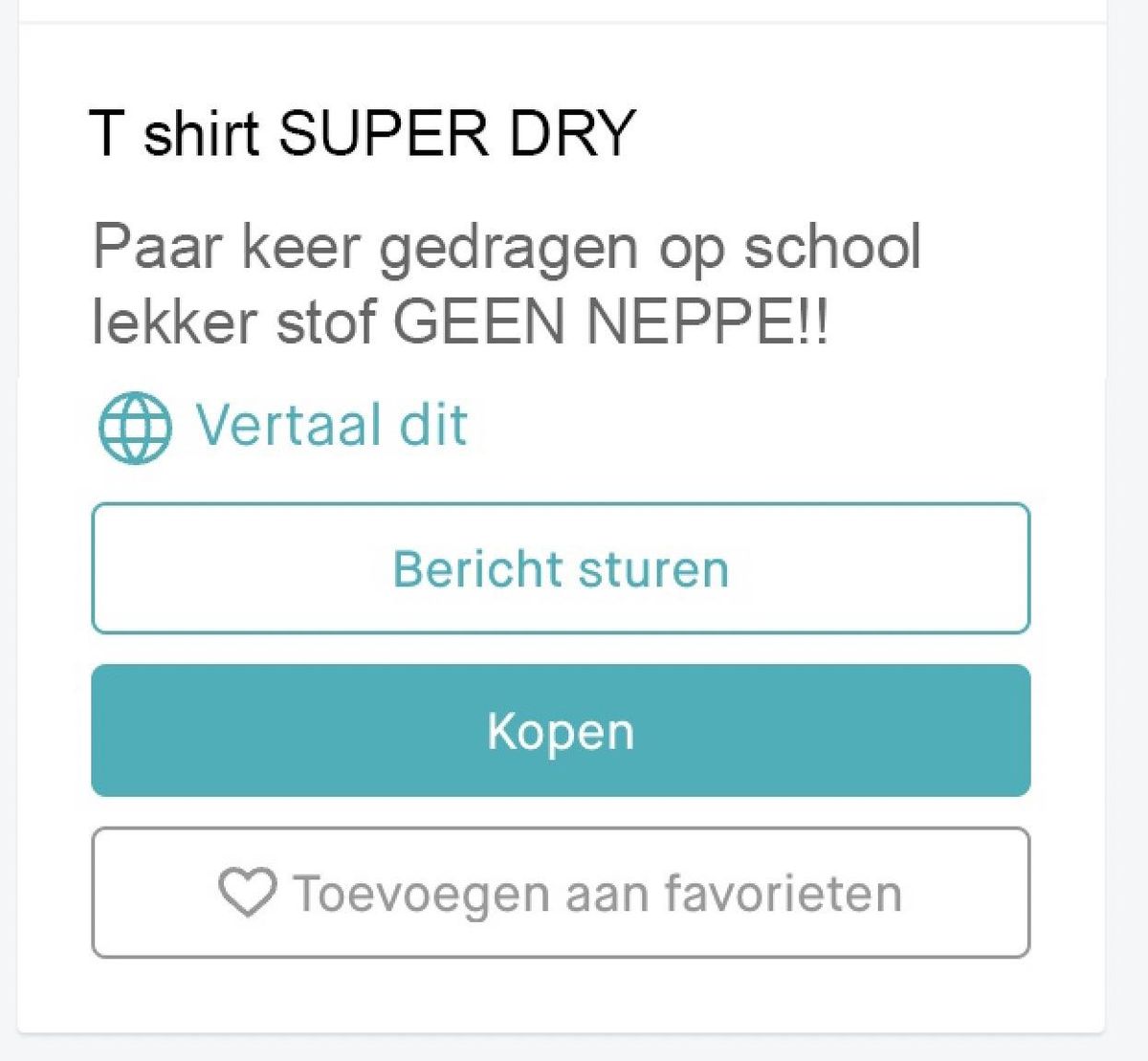Tap the teal 'Kopen' purchase button
Screen dimensions: 1148x1061
(561, 731)
